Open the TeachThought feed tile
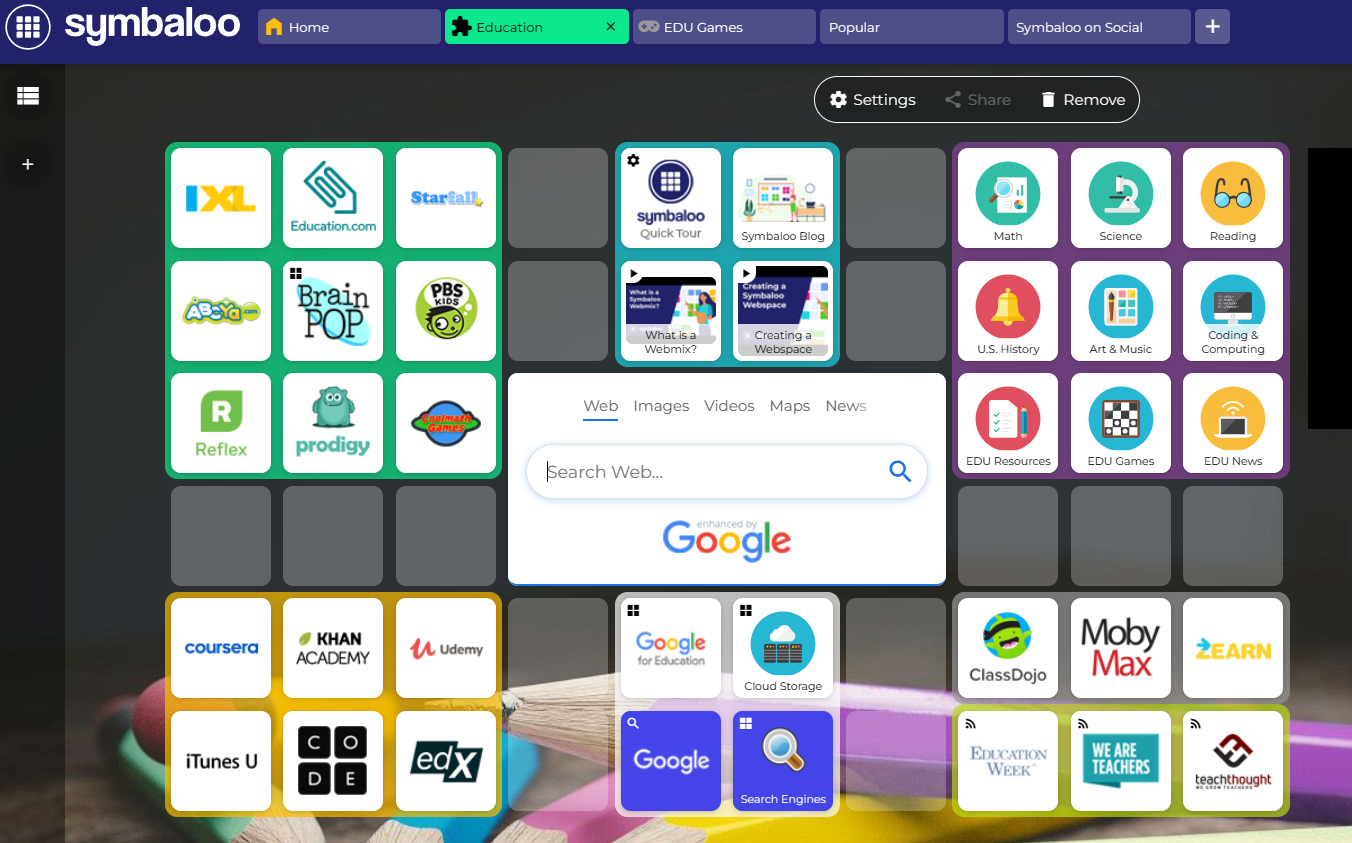1352x843 pixels. (x=1233, y=761)
